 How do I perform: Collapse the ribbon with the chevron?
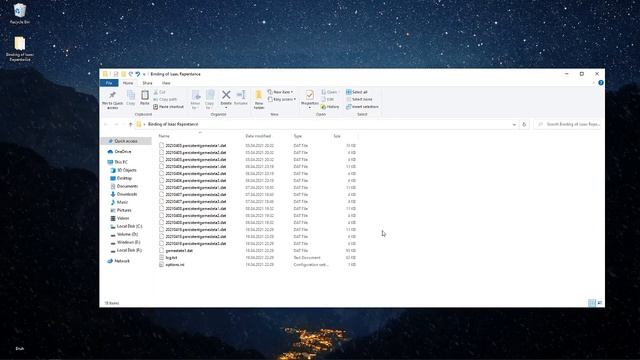[593, 83]
